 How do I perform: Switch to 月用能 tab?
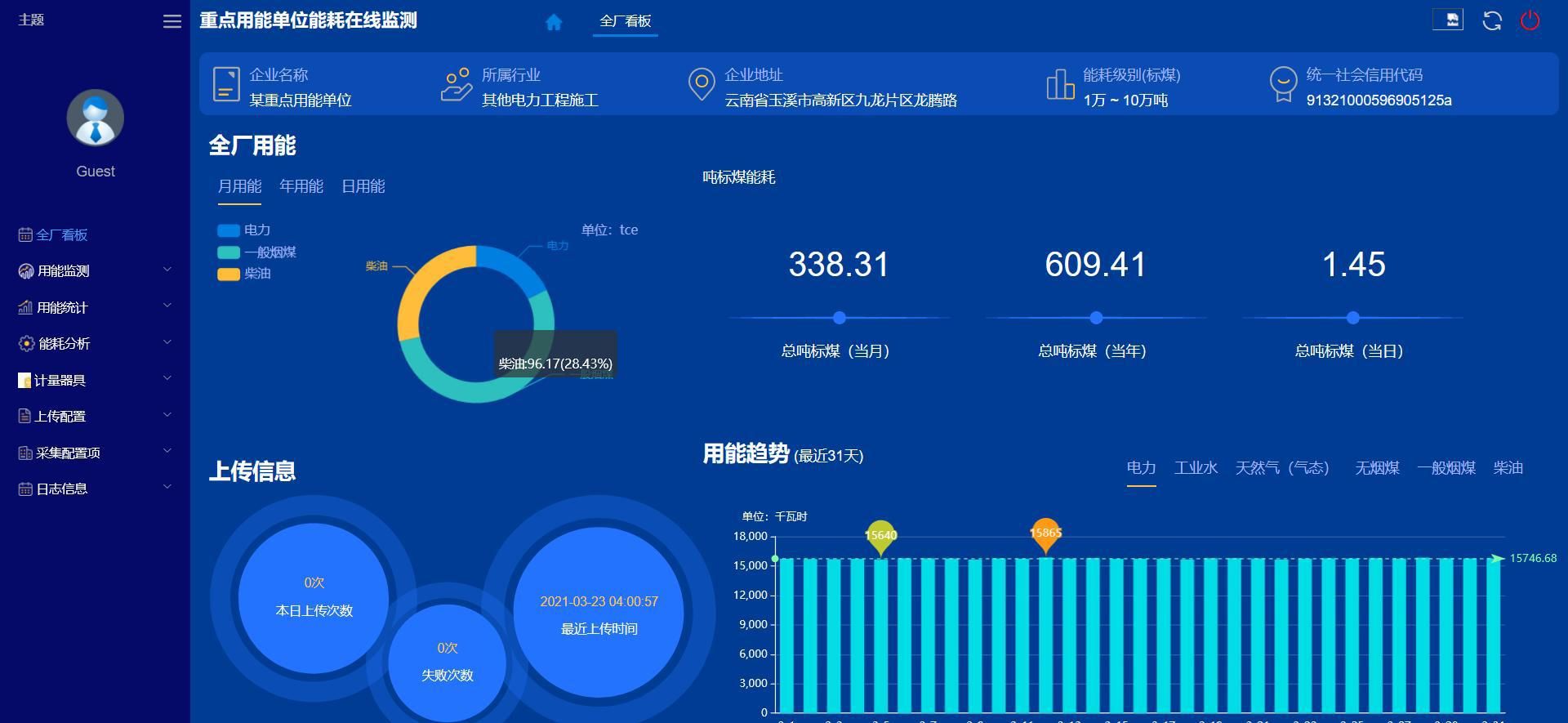(x=239, y=187)
